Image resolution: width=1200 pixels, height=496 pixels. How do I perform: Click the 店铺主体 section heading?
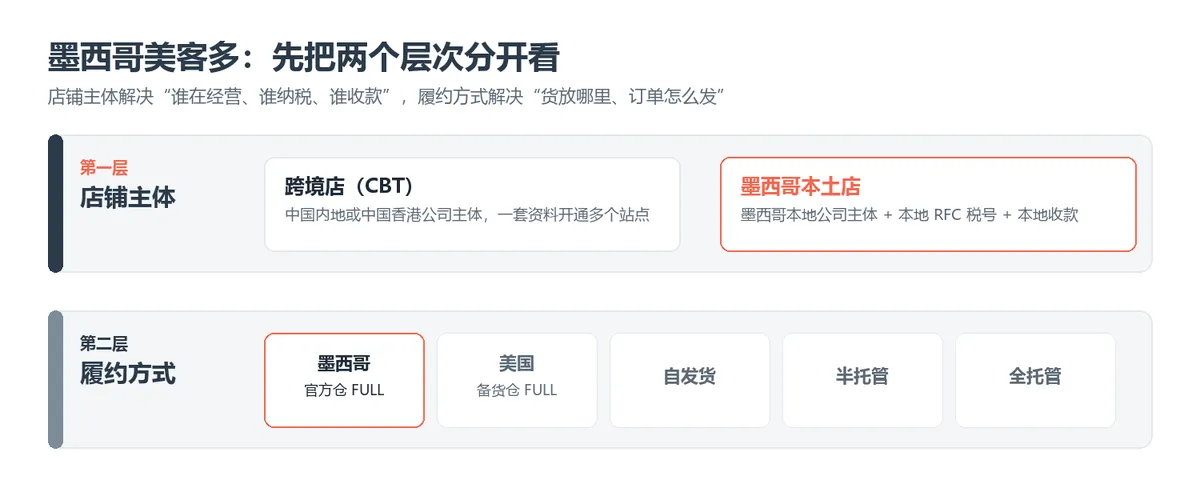click(x=128, y=197)
